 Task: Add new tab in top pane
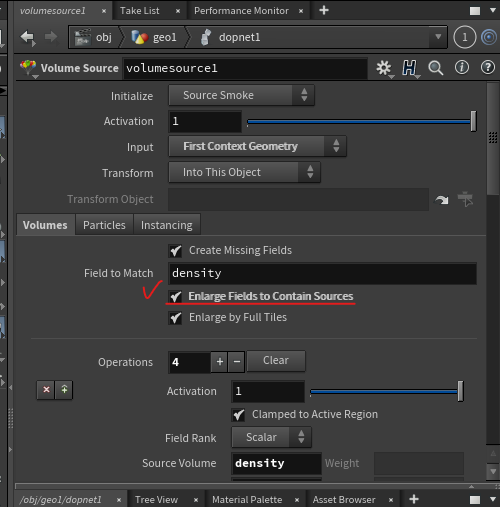click(324, 10)
